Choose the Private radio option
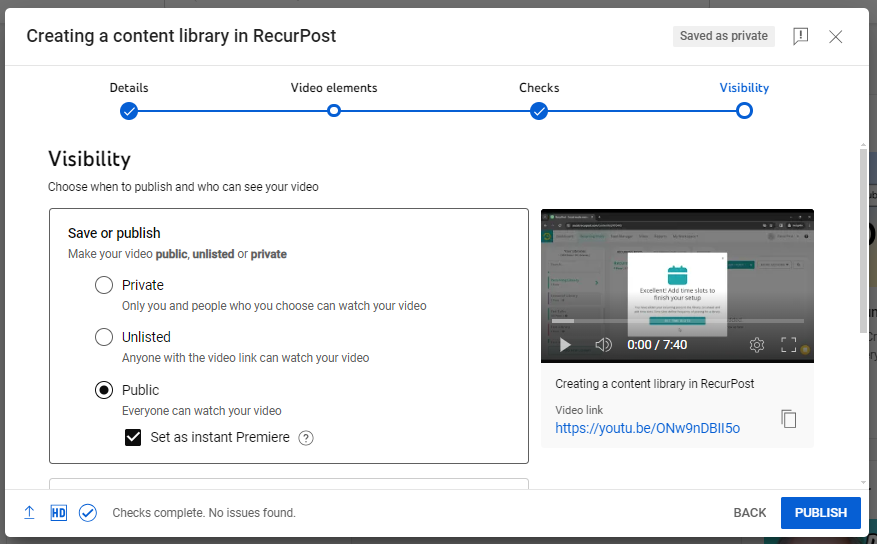This screenshot has height=544, width=877. tap(104, 285)
